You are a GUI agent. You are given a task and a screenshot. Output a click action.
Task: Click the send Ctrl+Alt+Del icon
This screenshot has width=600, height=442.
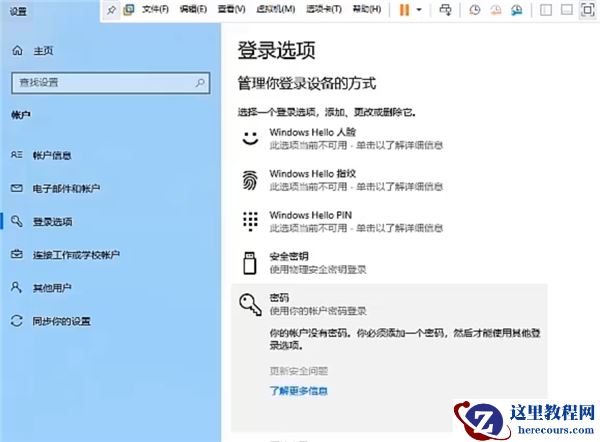point(445,10)
